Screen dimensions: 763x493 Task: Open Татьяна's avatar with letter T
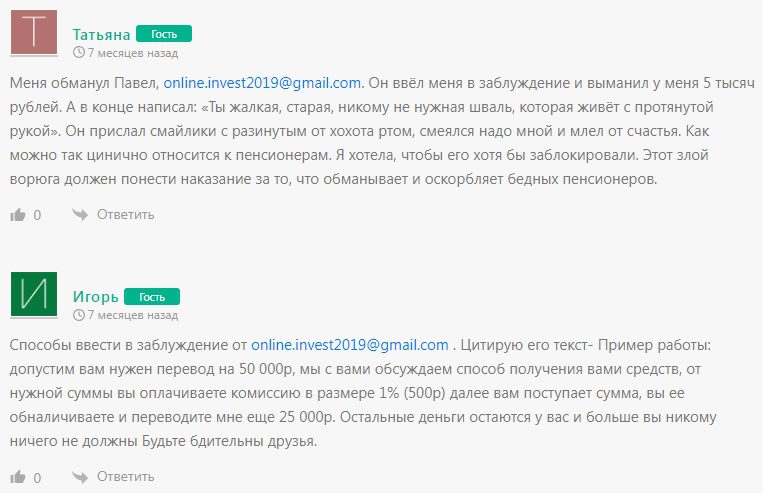35,36
